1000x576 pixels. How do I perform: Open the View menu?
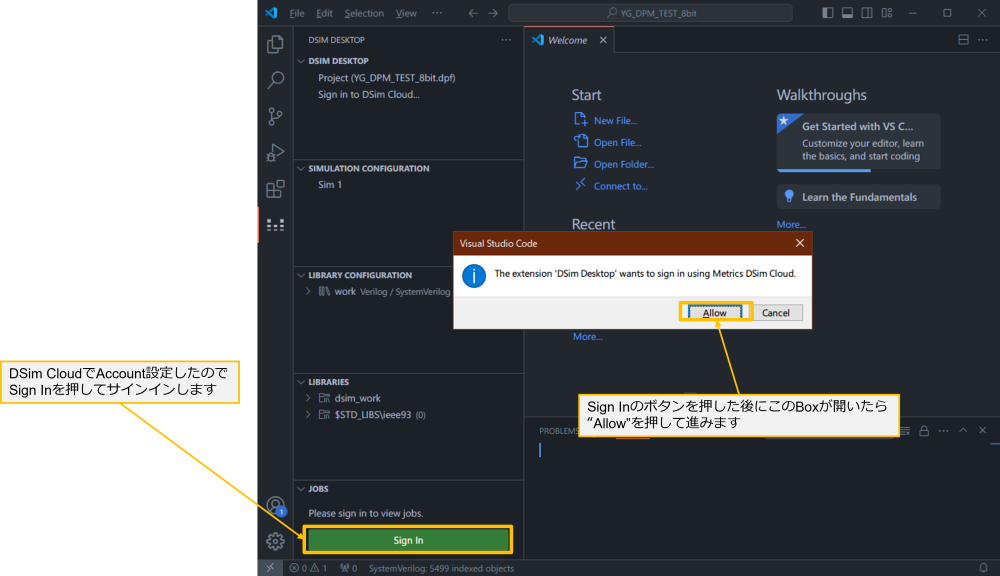[x=406, y=13]
